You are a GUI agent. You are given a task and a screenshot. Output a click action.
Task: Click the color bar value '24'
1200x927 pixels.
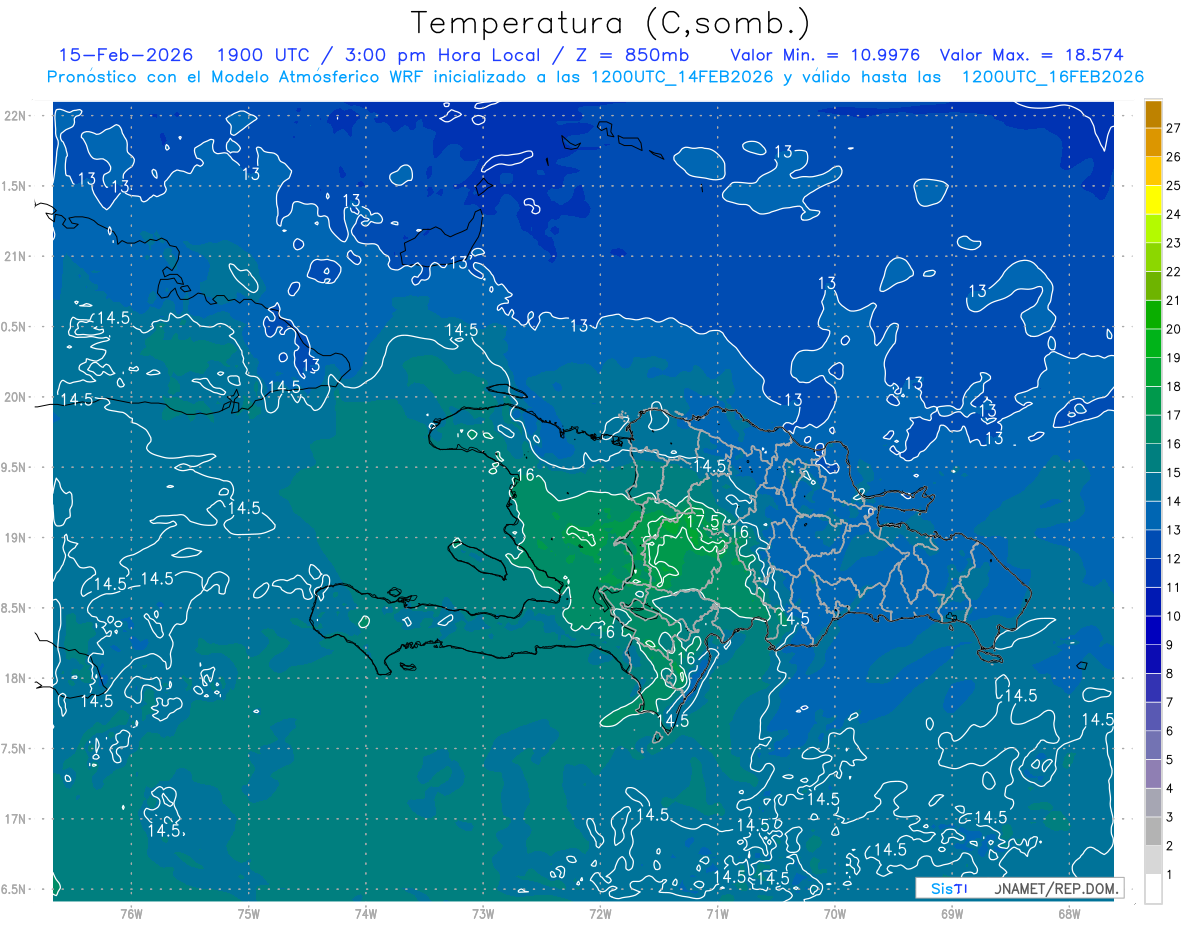tap(1173, 214)
